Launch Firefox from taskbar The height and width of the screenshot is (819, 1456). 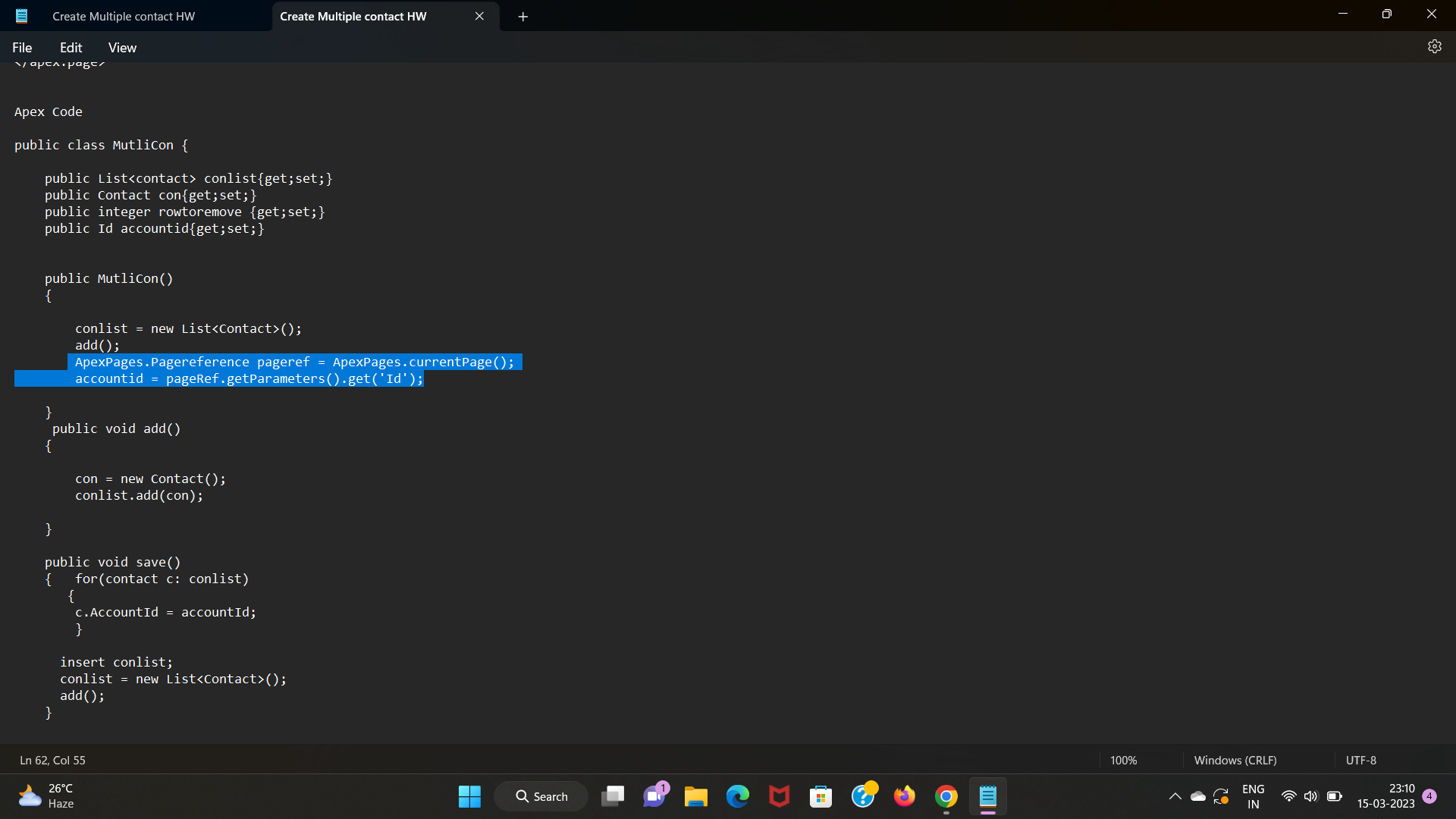[x=904, y=796]
